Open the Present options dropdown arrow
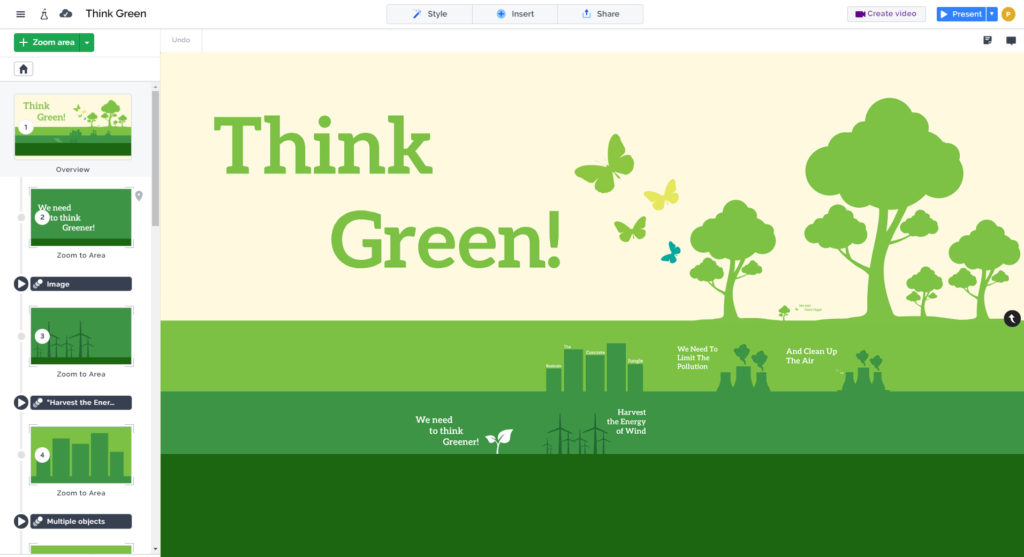This screenshot has height=557, width=1024. (x=991, y=14)
